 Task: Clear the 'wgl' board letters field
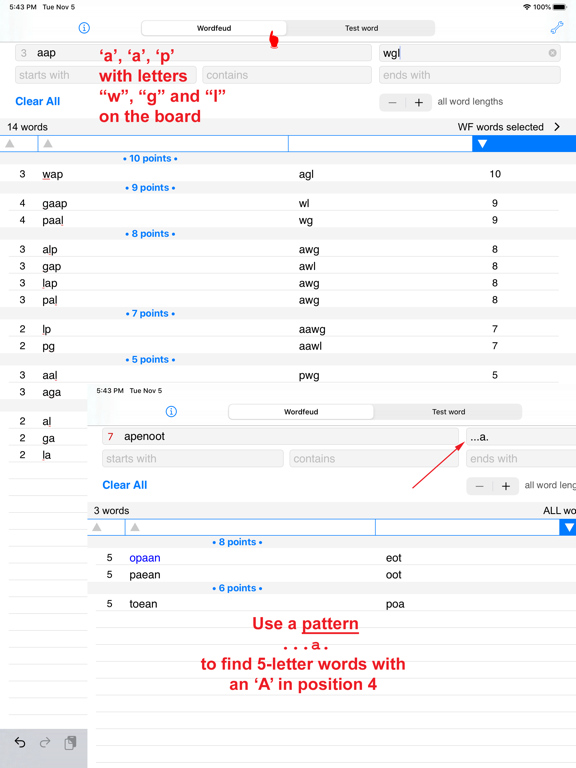(552, 53)
